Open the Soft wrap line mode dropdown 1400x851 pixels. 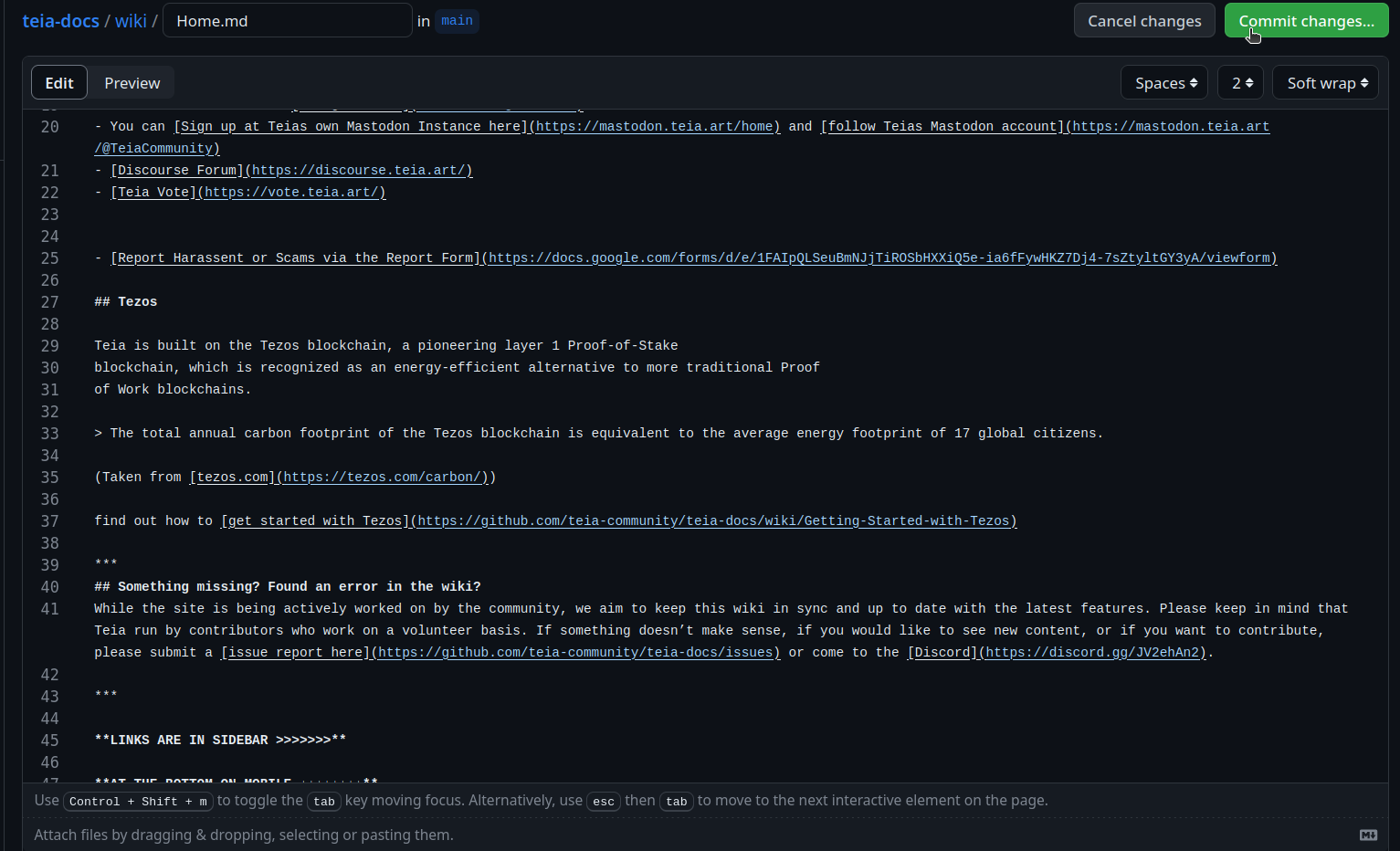1325,83
